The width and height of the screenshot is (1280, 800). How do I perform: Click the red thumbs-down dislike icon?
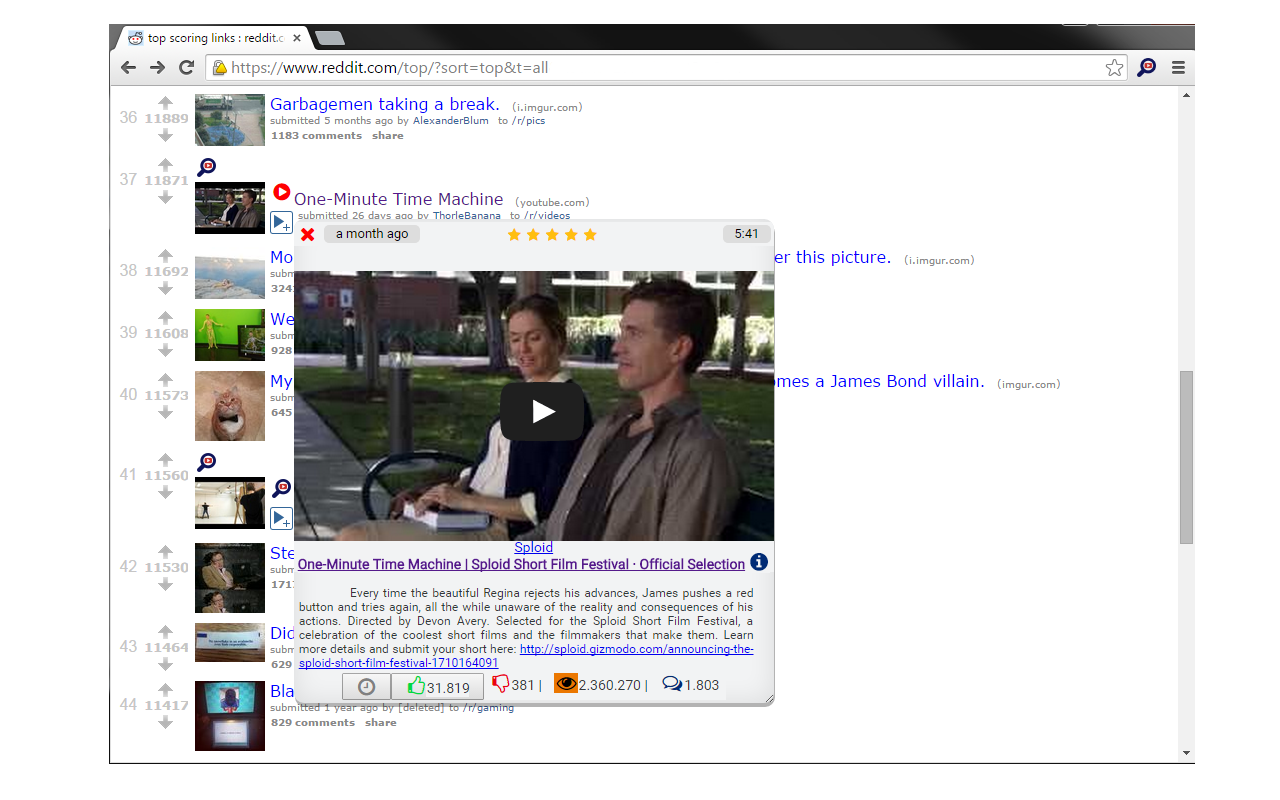click(501, 685)
